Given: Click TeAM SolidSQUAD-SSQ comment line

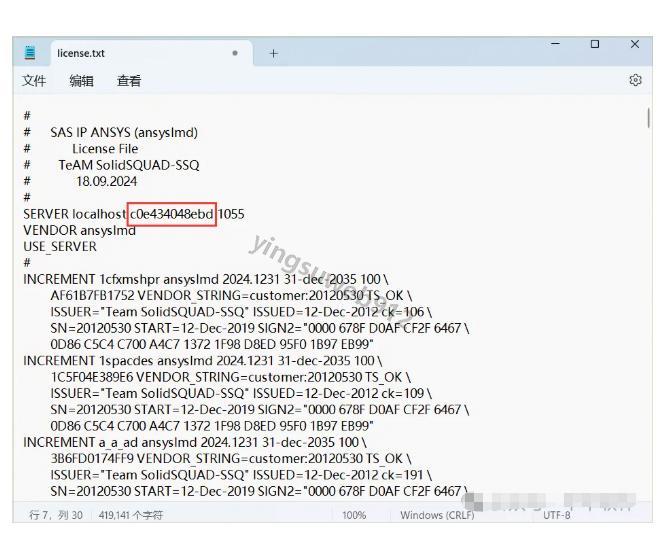Looking at the screenshot, I should pos(129,165).
